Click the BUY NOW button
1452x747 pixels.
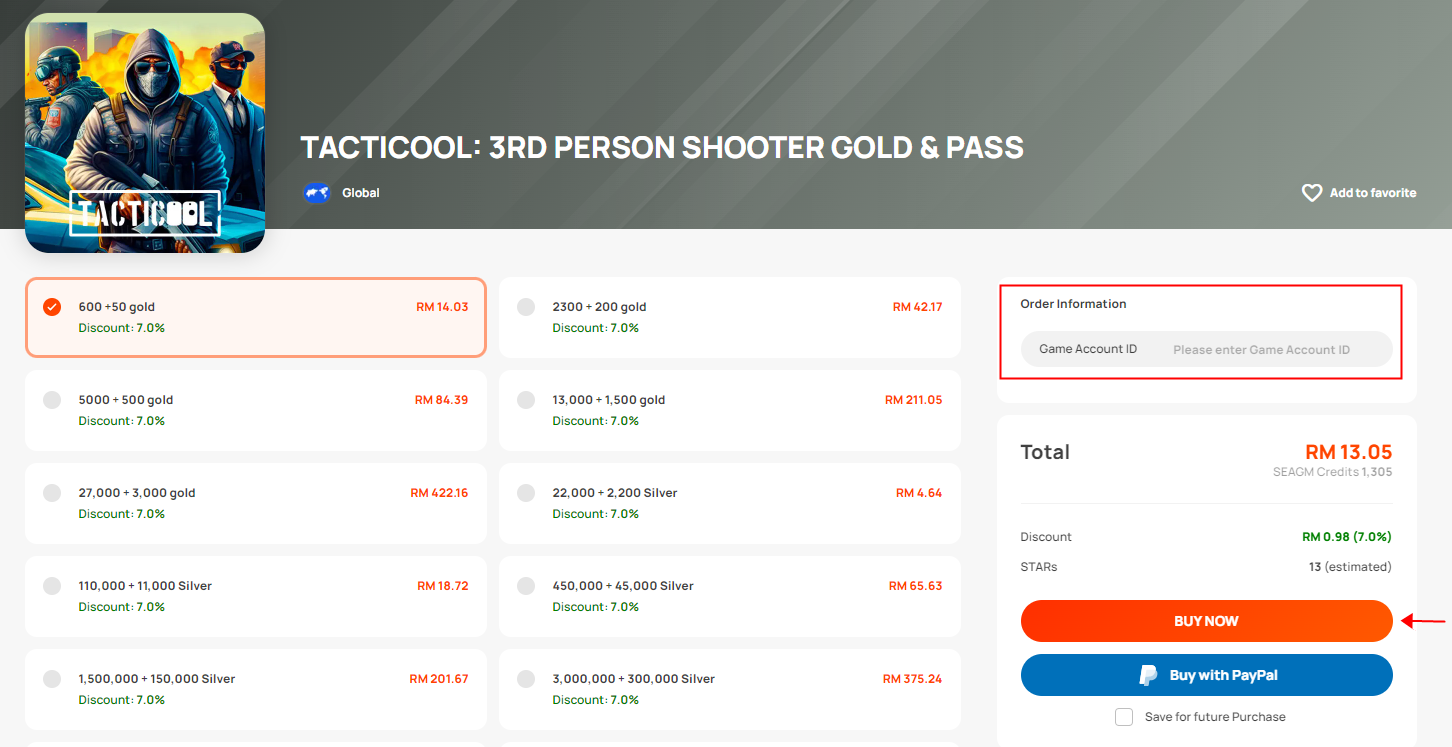[1207, 621]
